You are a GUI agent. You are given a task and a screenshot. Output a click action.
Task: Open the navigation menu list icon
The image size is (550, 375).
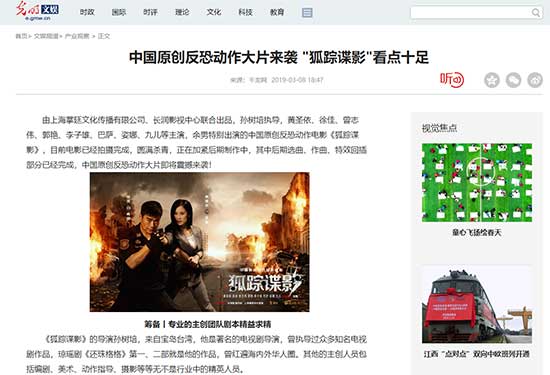(307, 13)
